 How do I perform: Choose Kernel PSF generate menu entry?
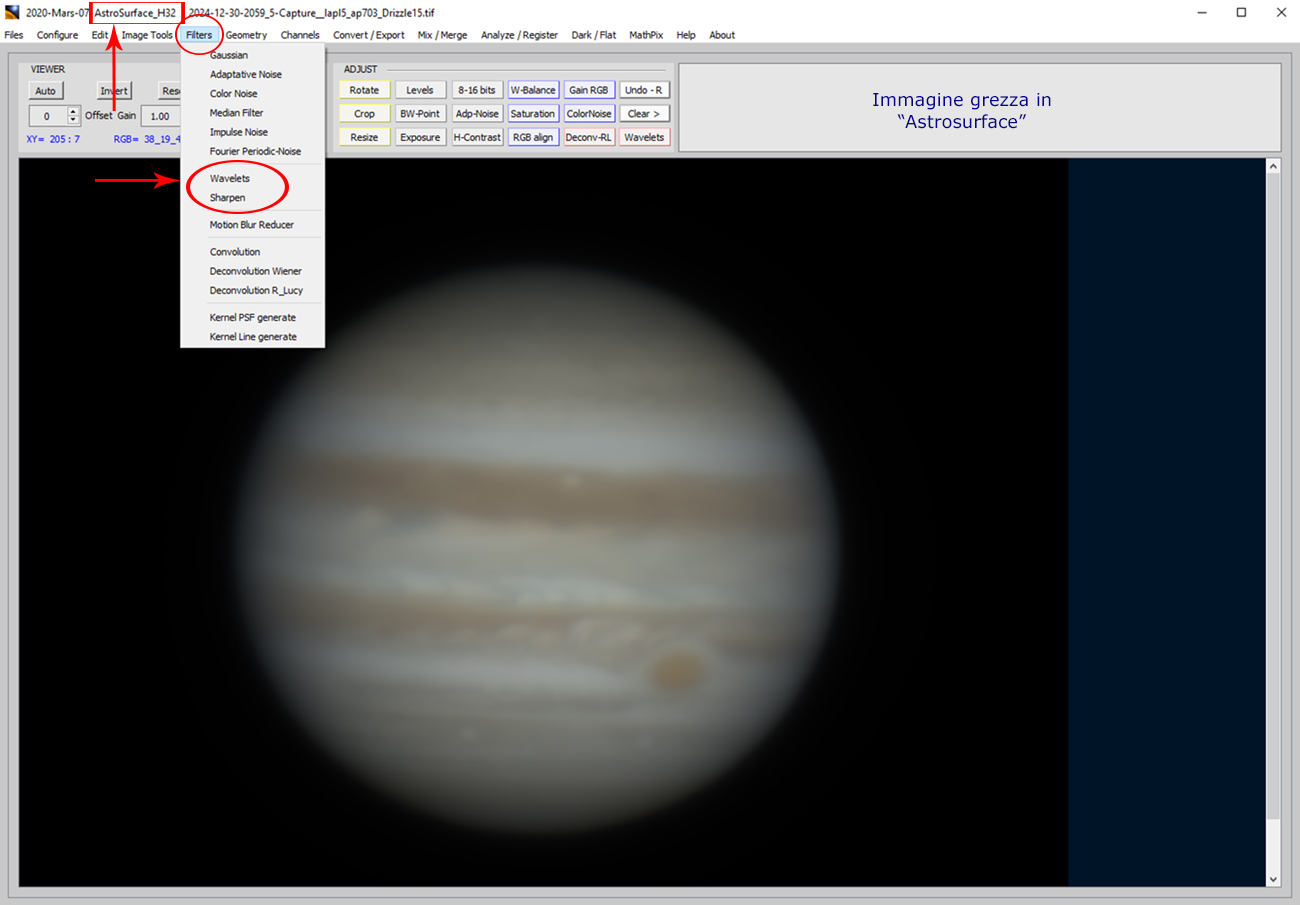point(252,318)
